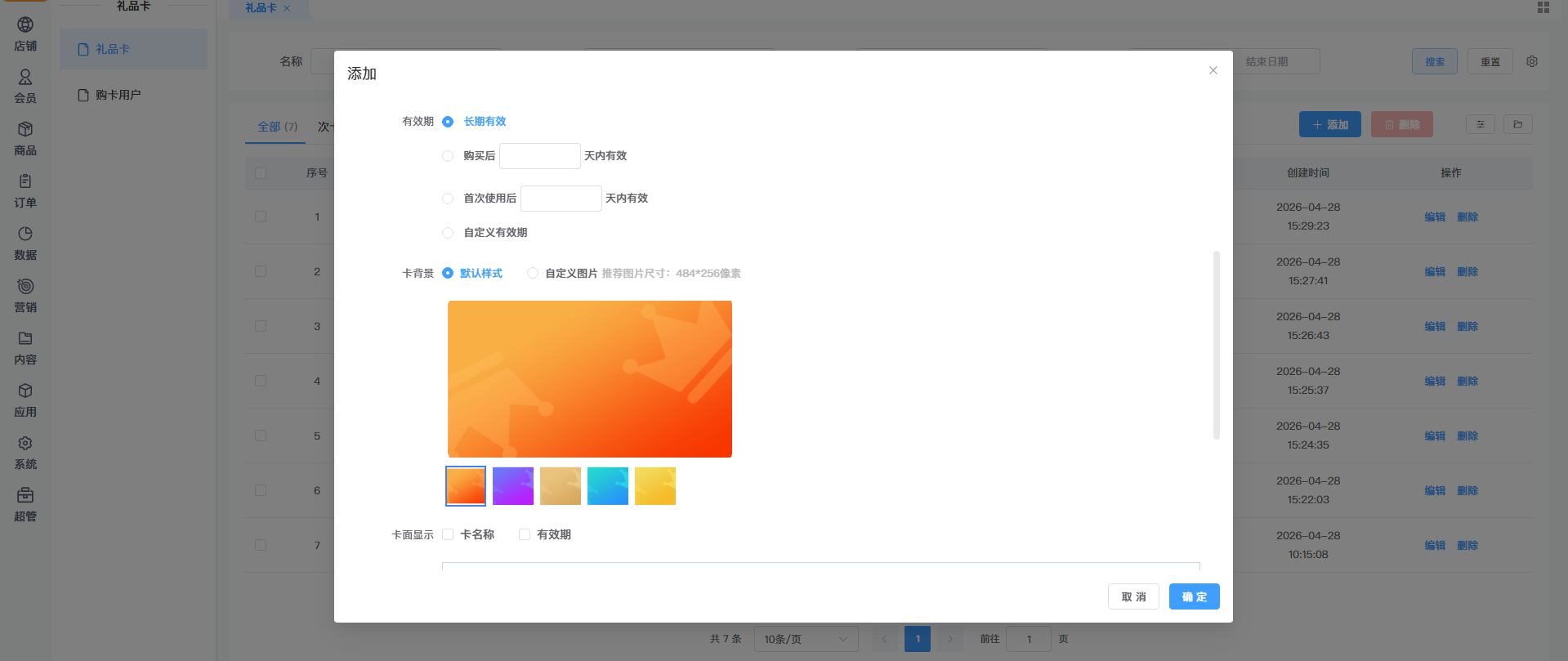Viewport: 1568px width, 661px height.
Task: Check the 有效期 card face checkbox
Action: pyautogui.click(x=525, y=534)
